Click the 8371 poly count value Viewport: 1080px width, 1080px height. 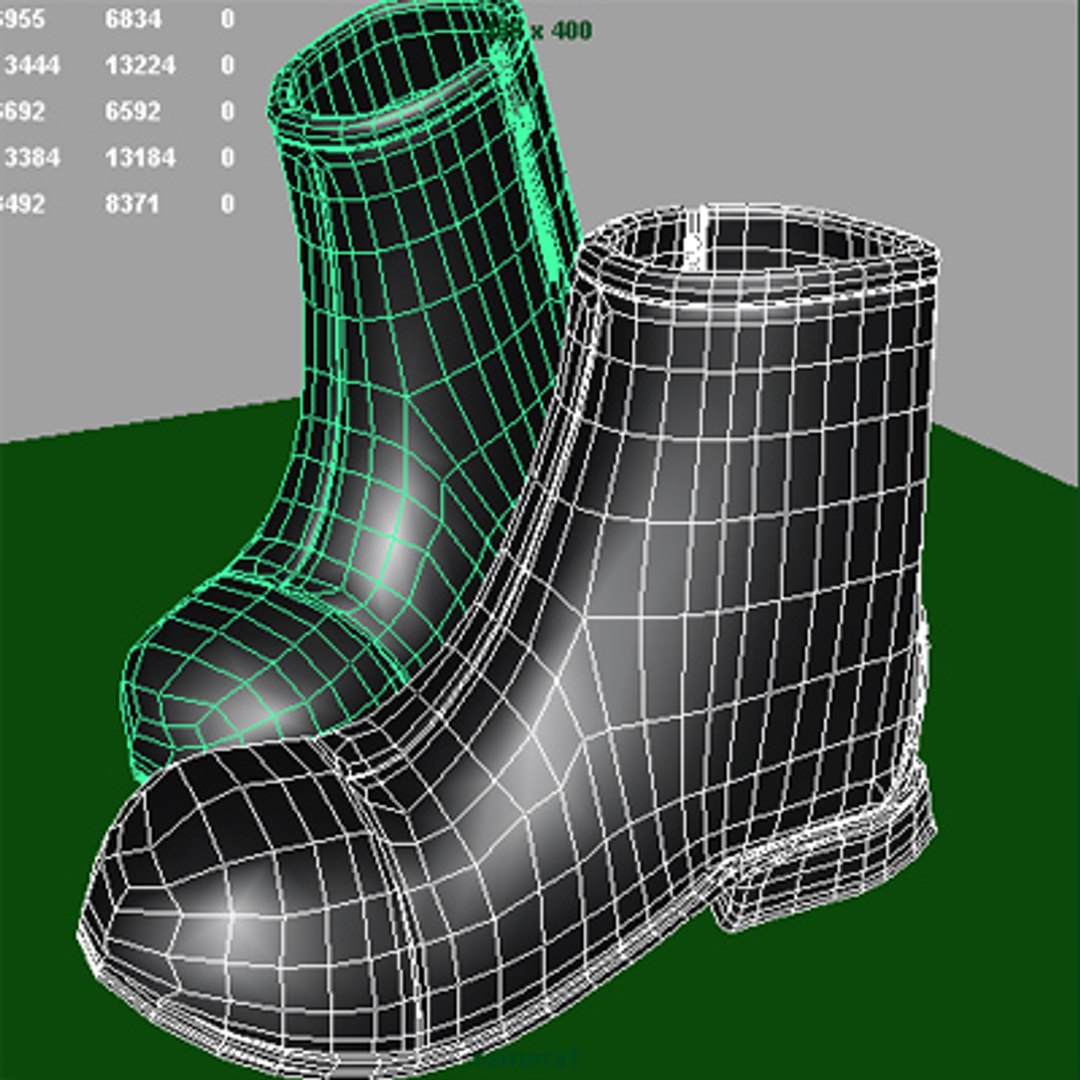coord(132,204)
